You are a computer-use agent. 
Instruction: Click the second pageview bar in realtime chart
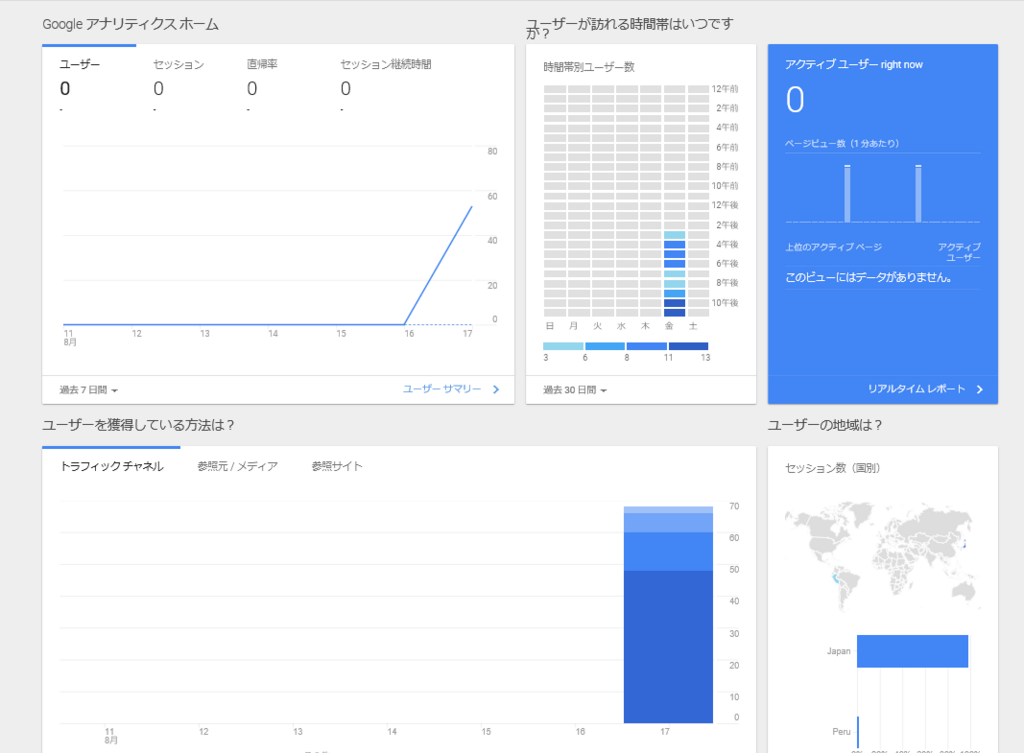point(918,193)
